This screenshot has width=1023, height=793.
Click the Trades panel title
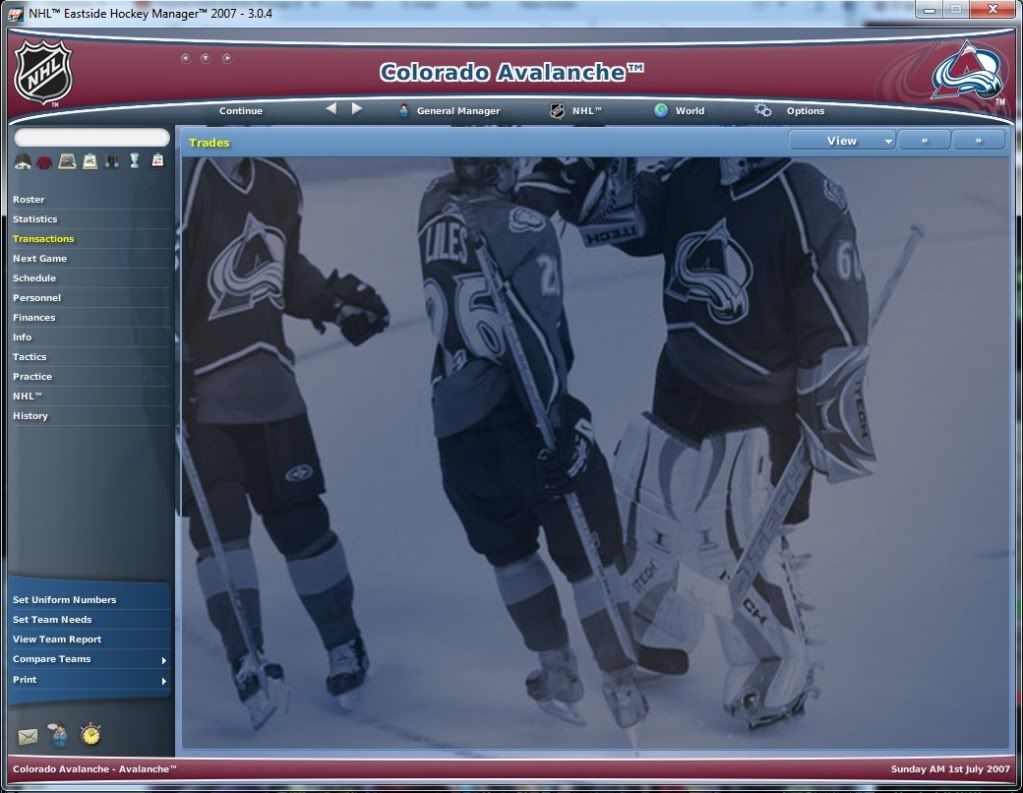click(x=209, y=143)
